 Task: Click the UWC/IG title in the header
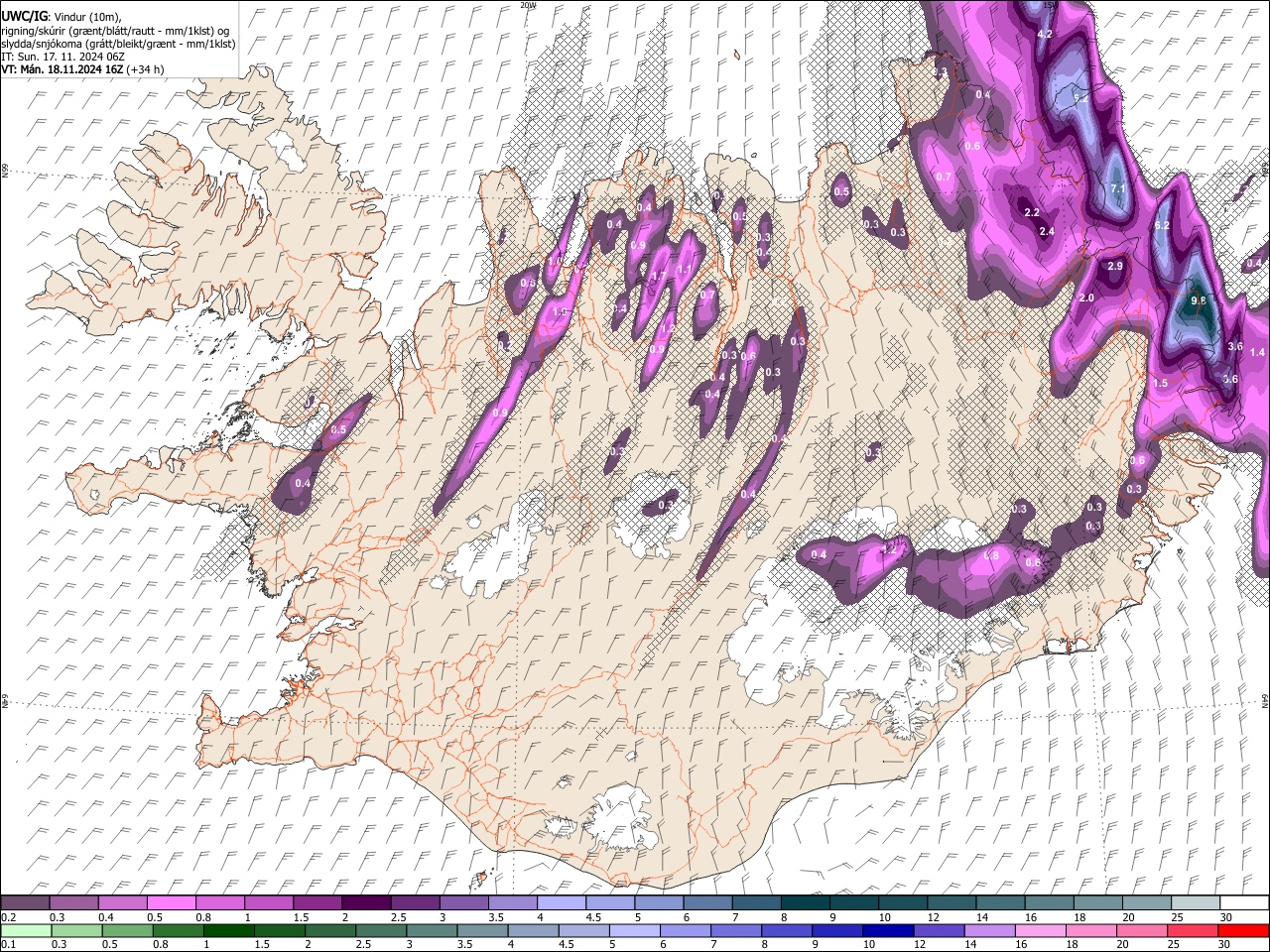click(x=23, y=17)
